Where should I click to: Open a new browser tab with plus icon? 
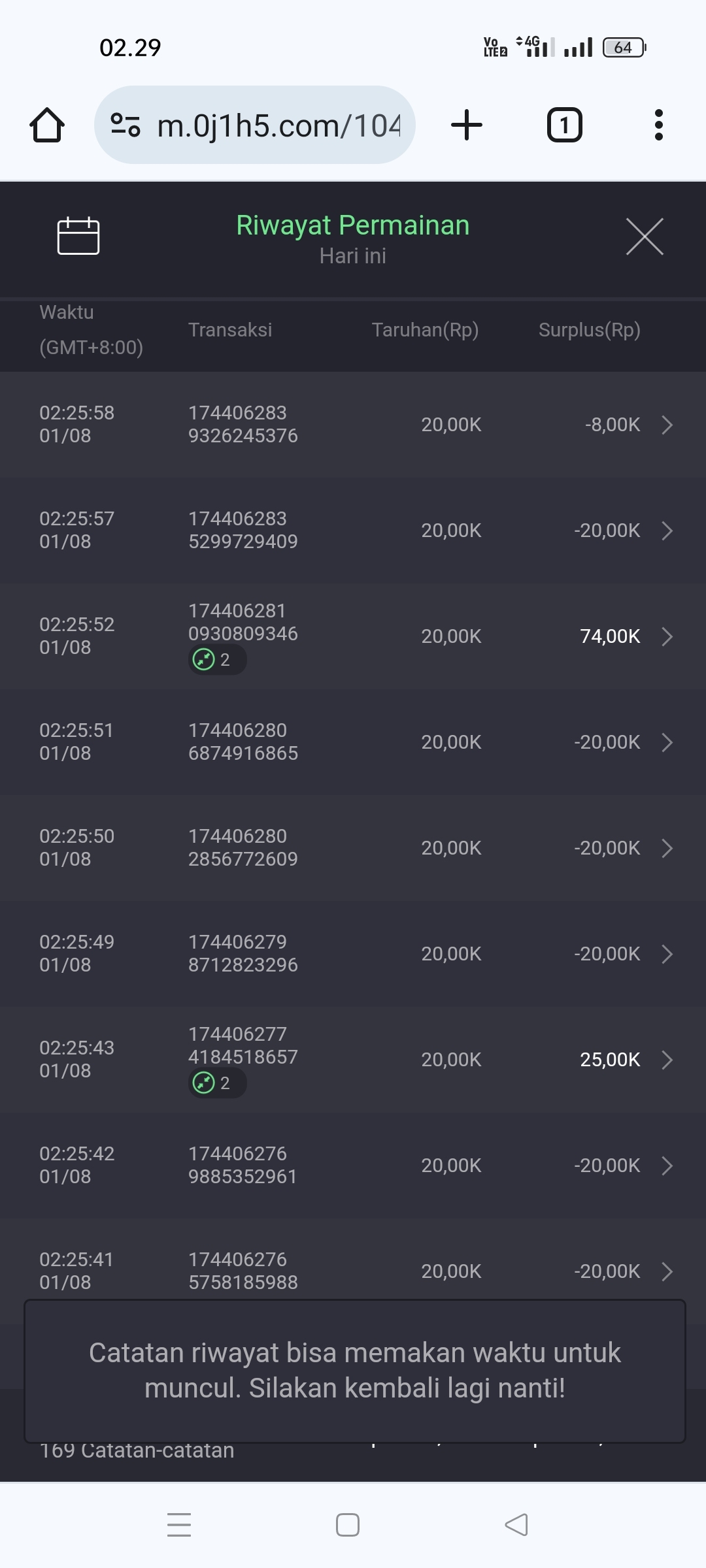click(467, 125)
